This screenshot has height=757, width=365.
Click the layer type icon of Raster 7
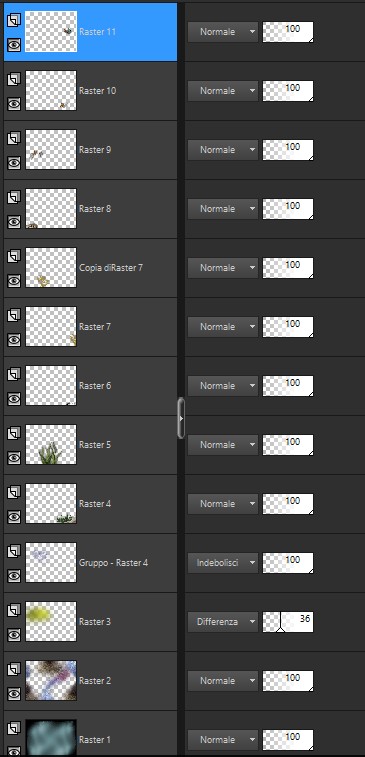pos(14,315)
